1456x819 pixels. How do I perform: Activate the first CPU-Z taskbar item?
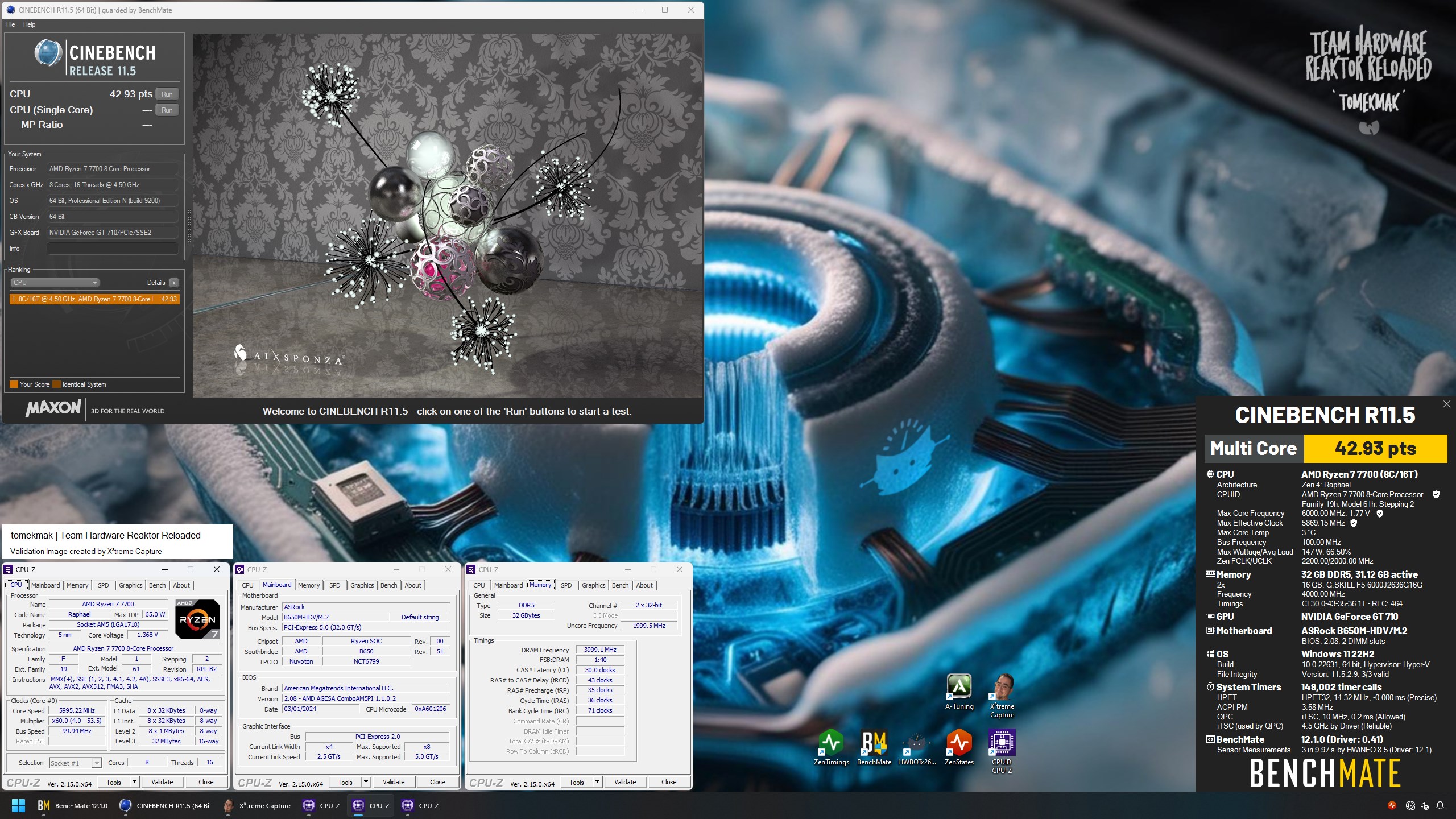point(322,805)
